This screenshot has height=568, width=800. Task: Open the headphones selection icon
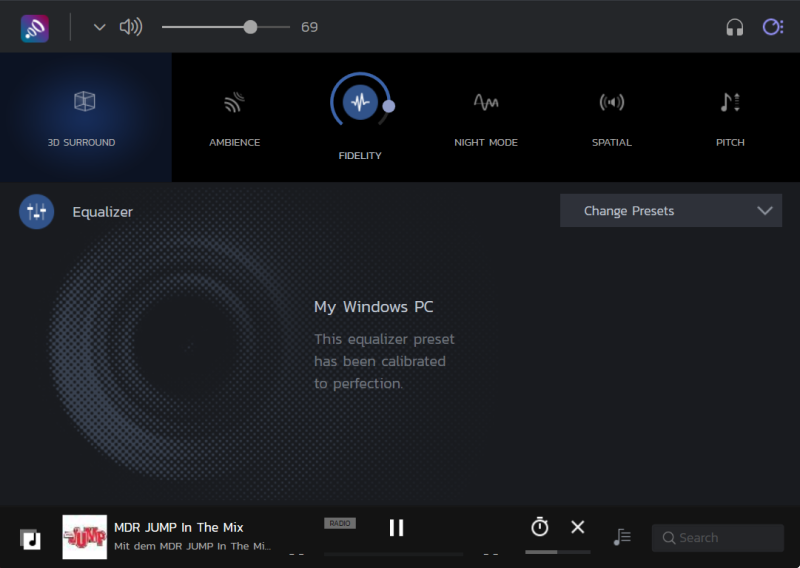[x=735, y=27]
